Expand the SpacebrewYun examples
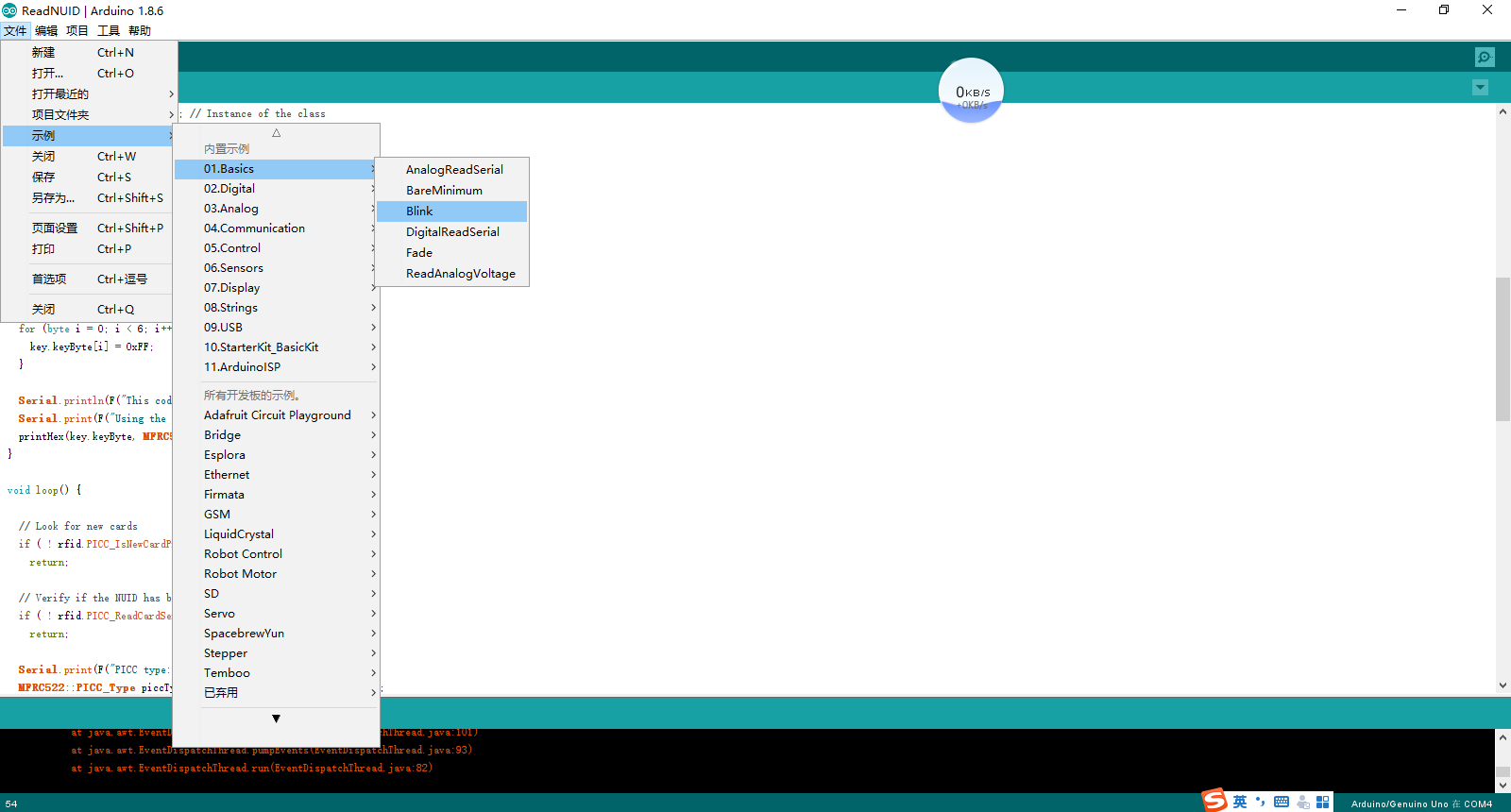1511x812 pixels. [x=277, y=634]
